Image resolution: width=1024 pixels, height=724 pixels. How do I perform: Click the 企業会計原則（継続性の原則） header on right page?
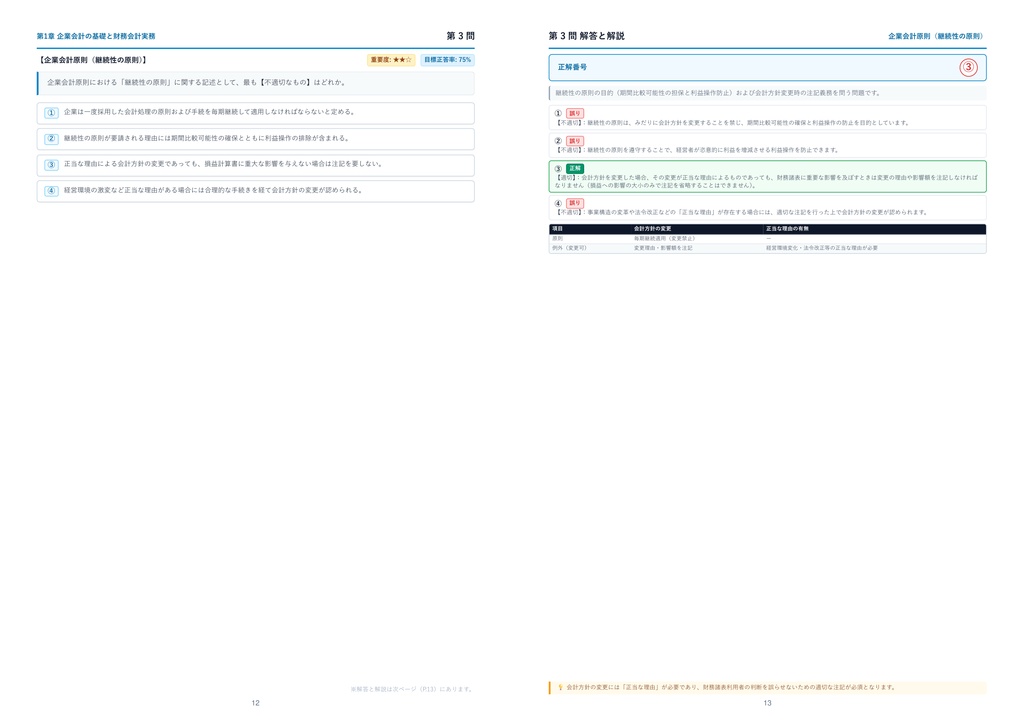935,37
